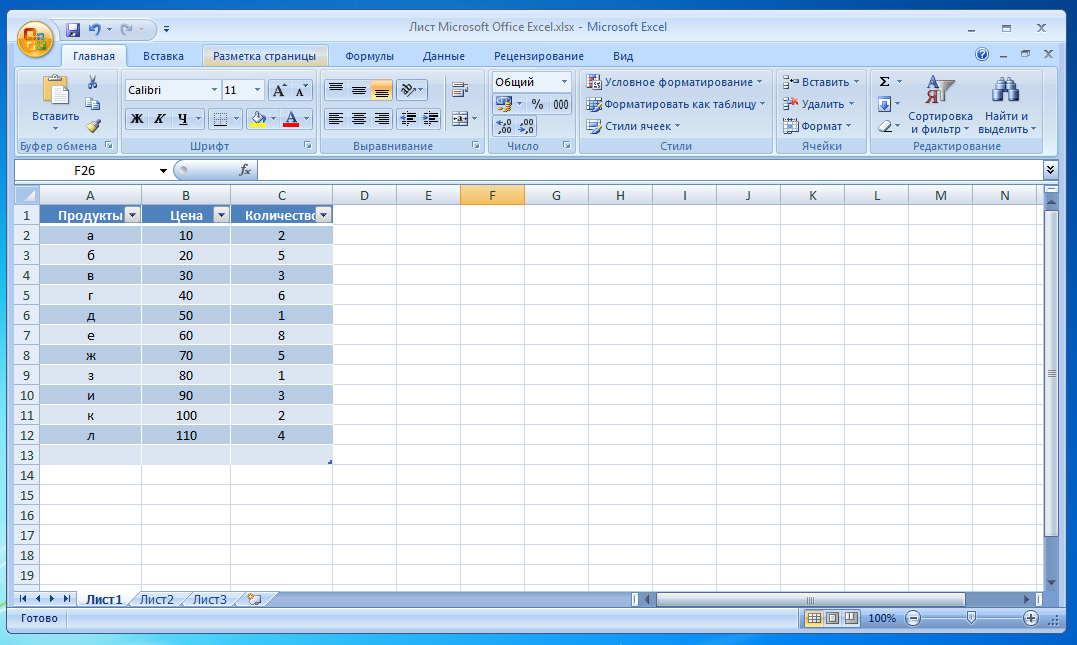This screenshot has width=1077, height=645.
Task: Click the Office button orb
Action: click(35, 39)
